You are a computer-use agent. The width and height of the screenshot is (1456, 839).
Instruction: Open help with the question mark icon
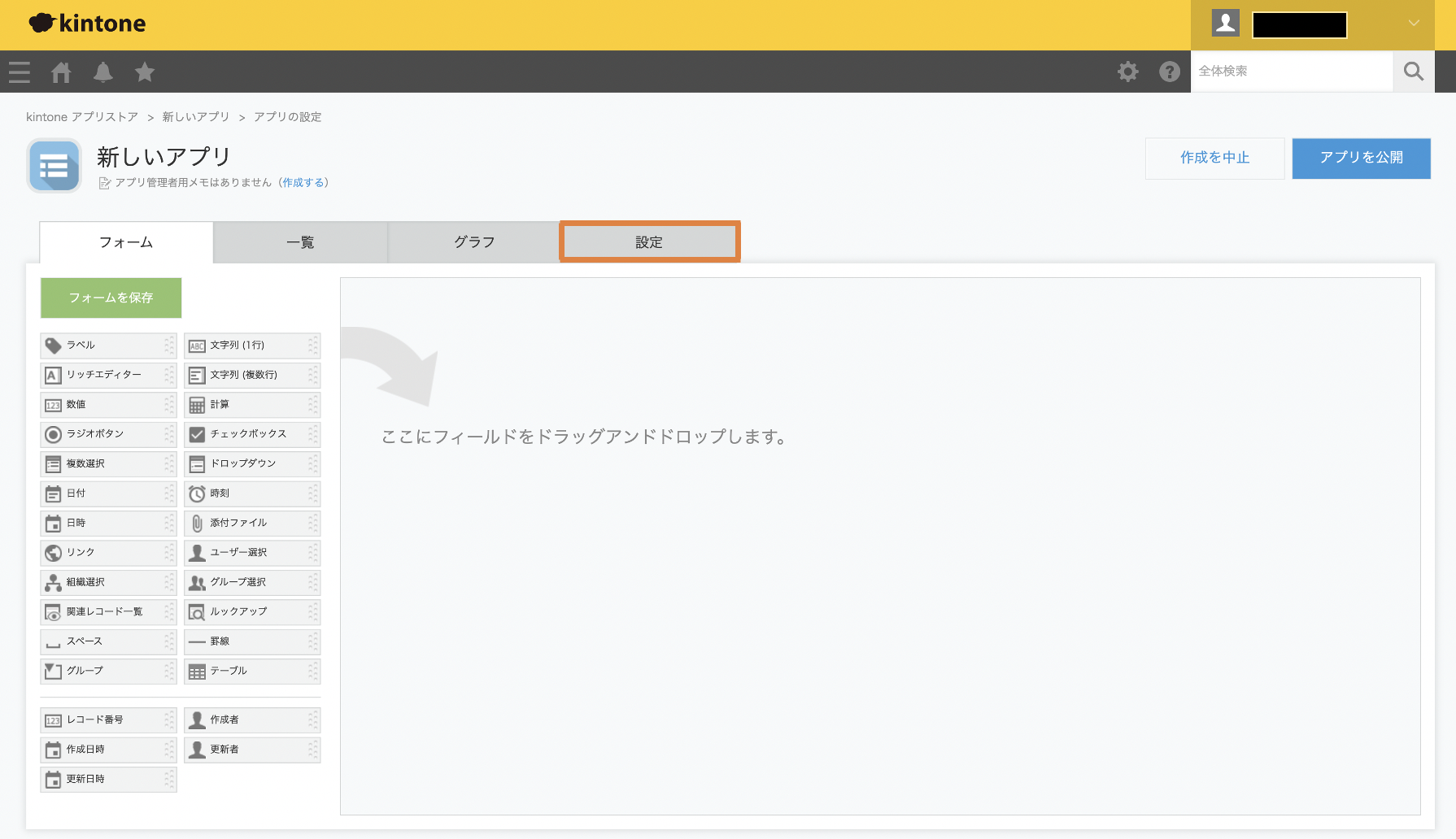coord(1169,72)
